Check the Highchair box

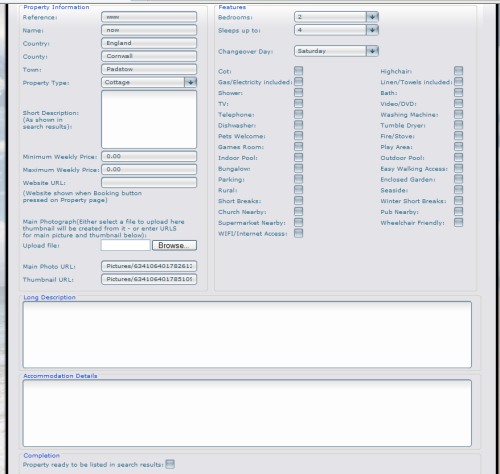point(459,71)
